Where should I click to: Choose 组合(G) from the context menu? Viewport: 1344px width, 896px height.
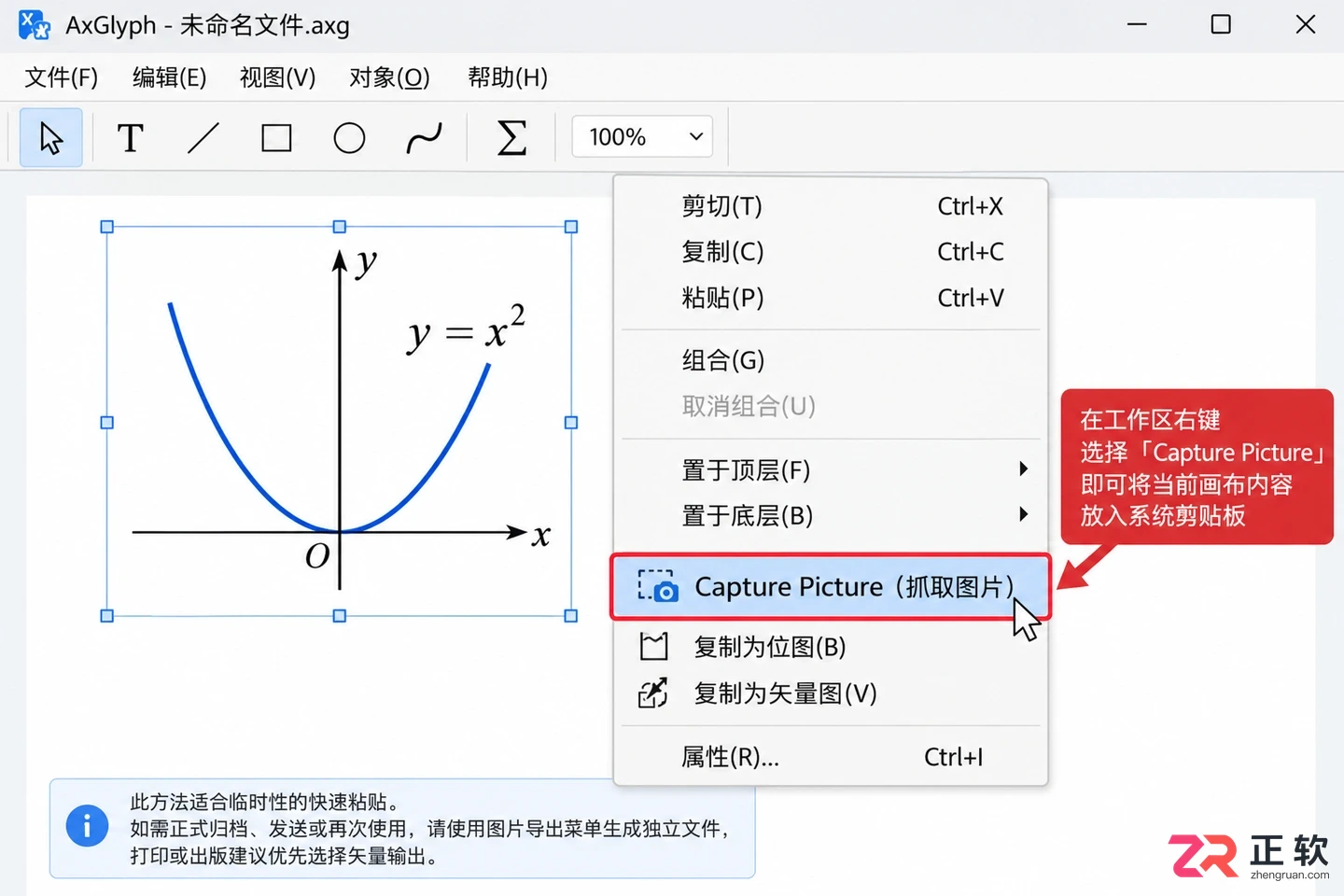pyautogui.click(x=831, y=360)
